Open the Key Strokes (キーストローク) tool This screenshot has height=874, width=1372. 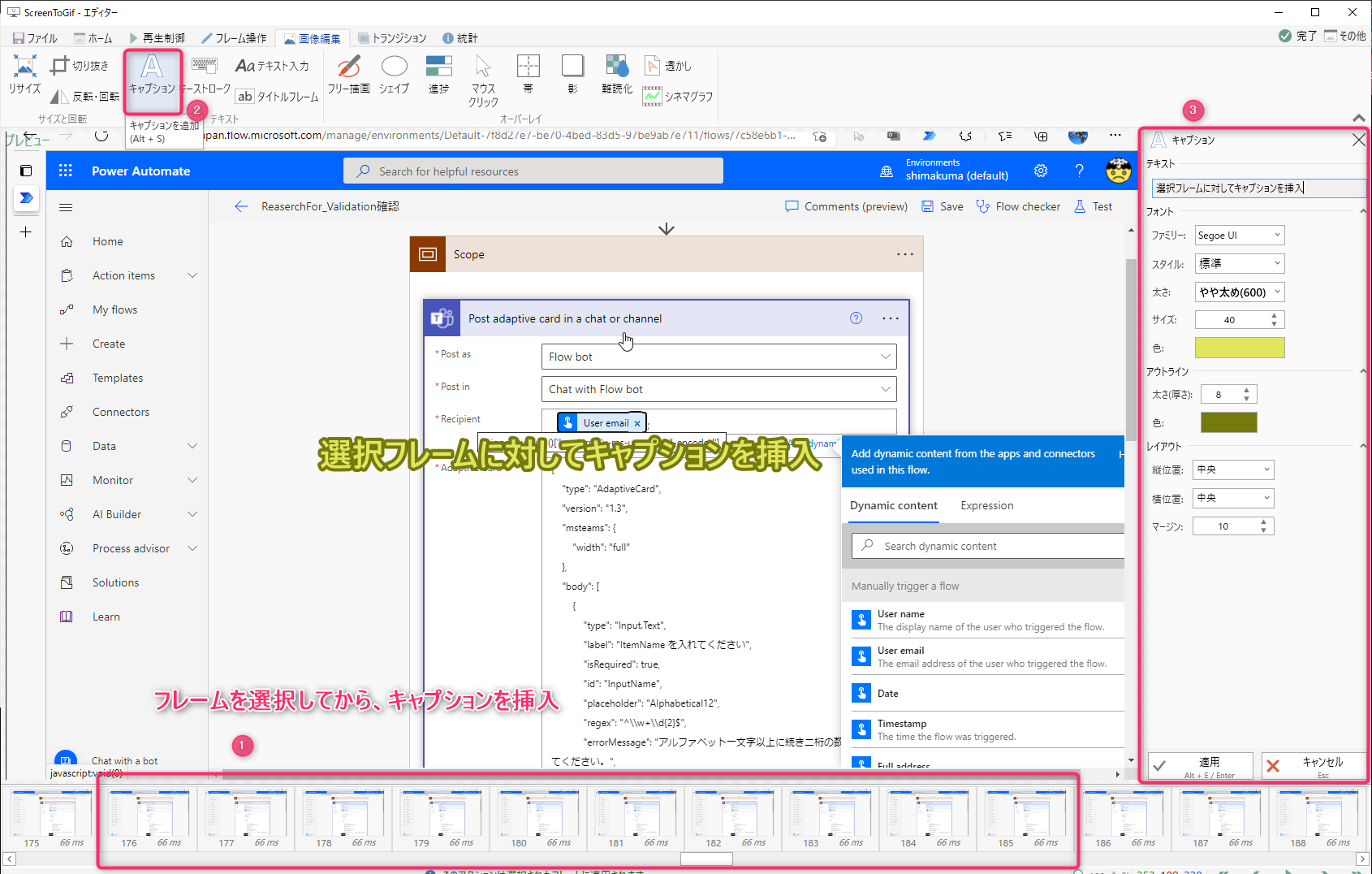(205, 75)
